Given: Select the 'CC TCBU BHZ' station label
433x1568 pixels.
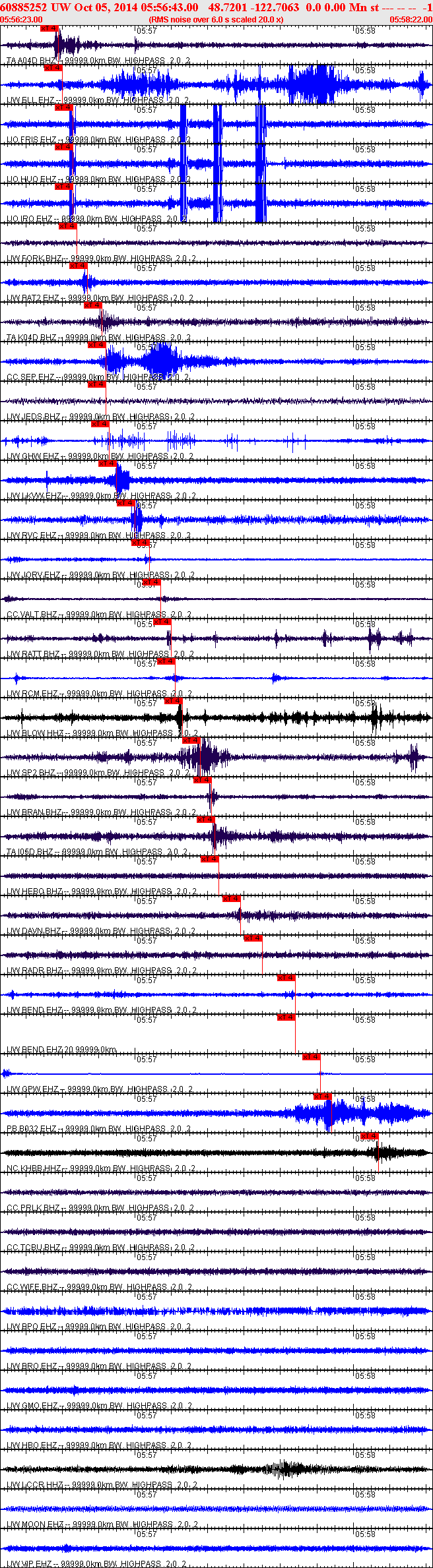Looking at the screenshot, I should click(33, 1248).
